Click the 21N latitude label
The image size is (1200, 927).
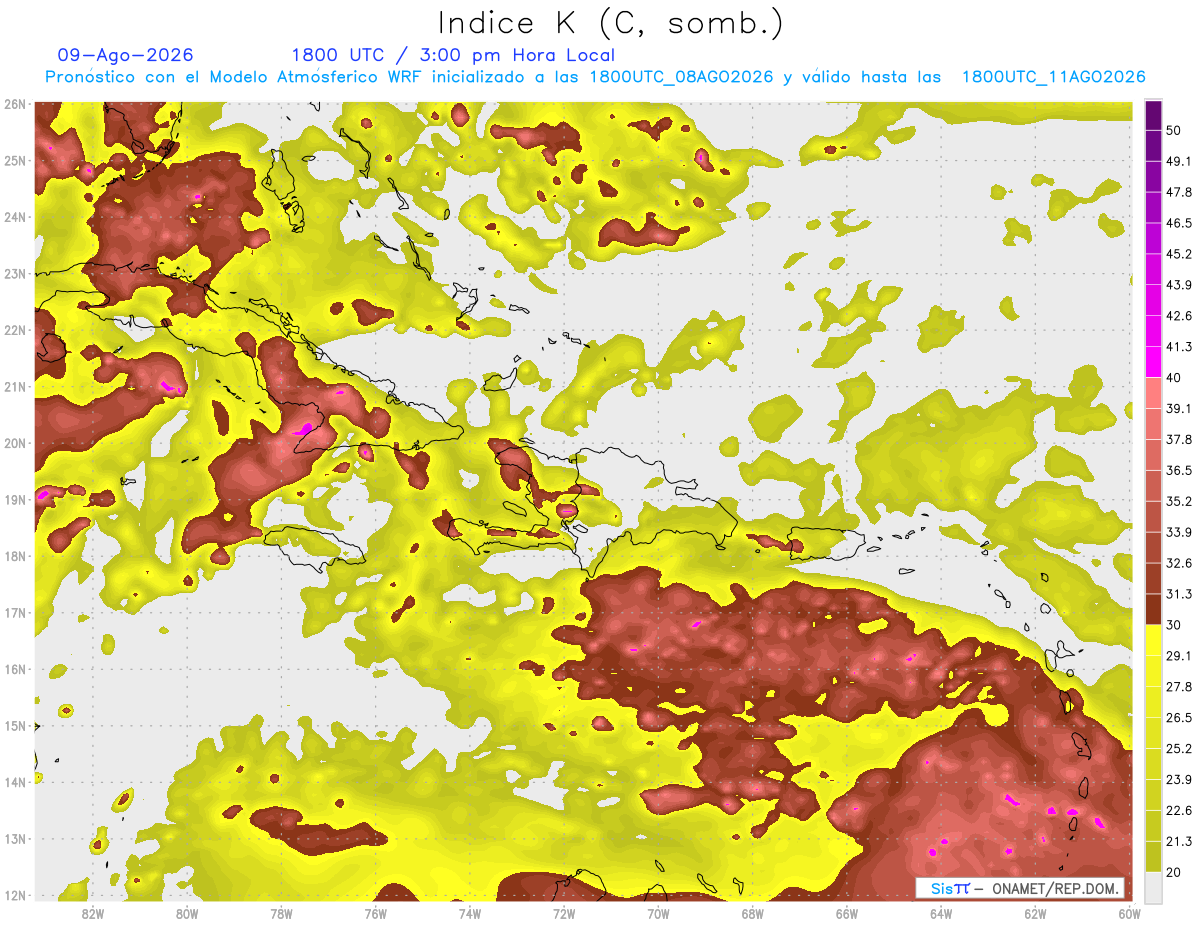pyautogui.click(x=15, y=386)
